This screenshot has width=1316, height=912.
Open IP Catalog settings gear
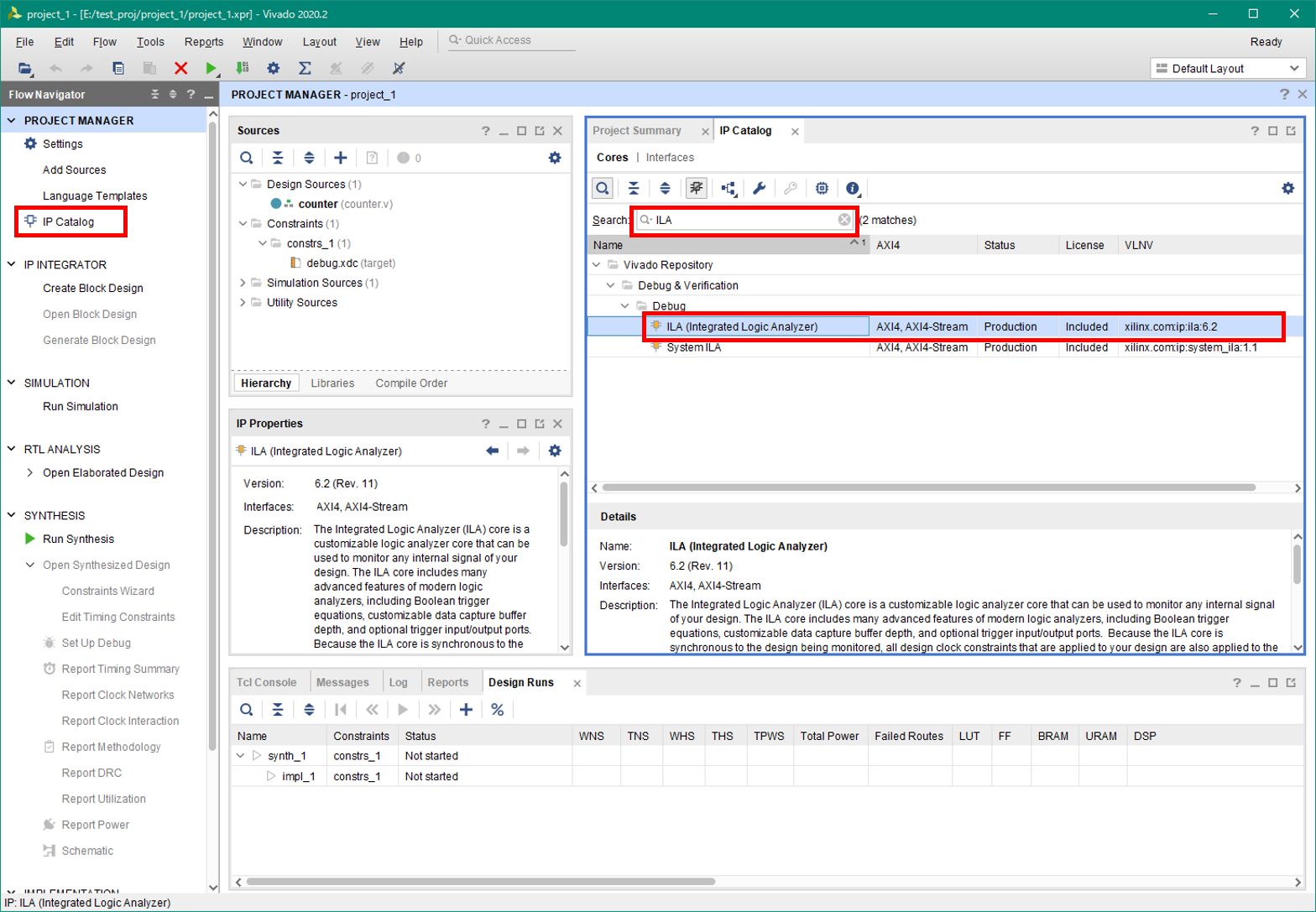click(1288, 188)
